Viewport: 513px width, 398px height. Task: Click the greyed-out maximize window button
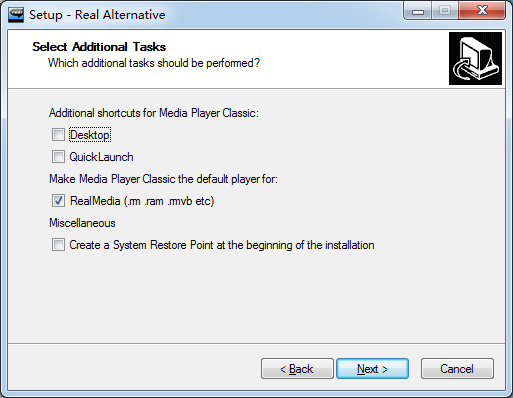click(x=445, y=11)
